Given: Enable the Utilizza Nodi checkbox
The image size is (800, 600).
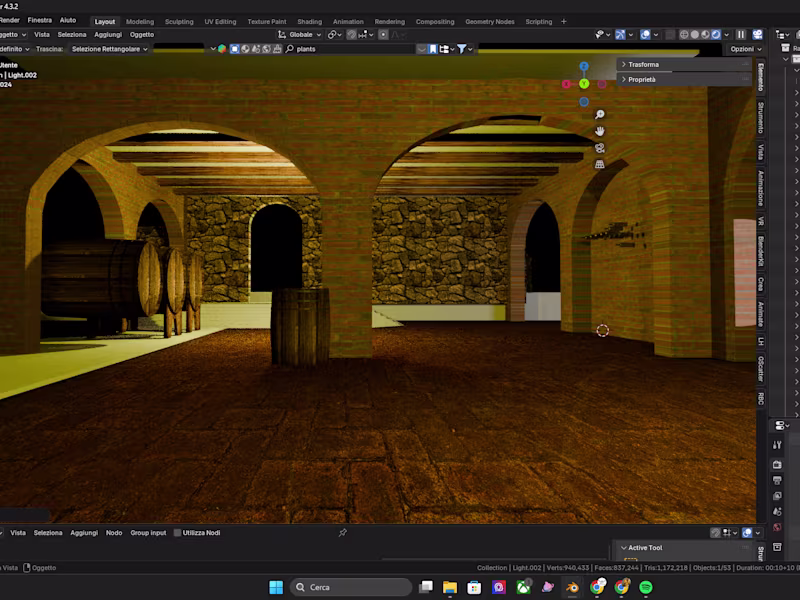Looking at the screenshot, I should (x=178, y=533).
